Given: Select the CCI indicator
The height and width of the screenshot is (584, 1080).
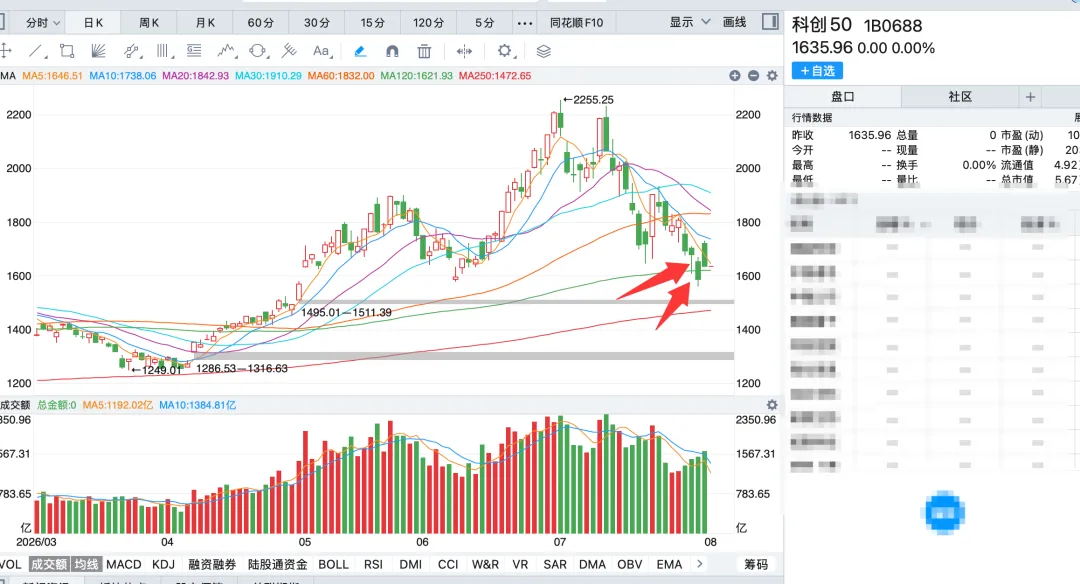Looking at the screenshot, I should (x=448, y=564).
